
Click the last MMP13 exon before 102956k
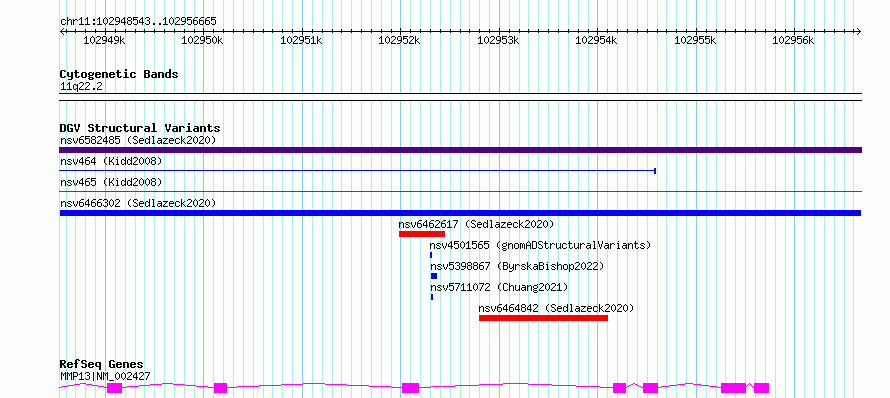tap(762, 388)
